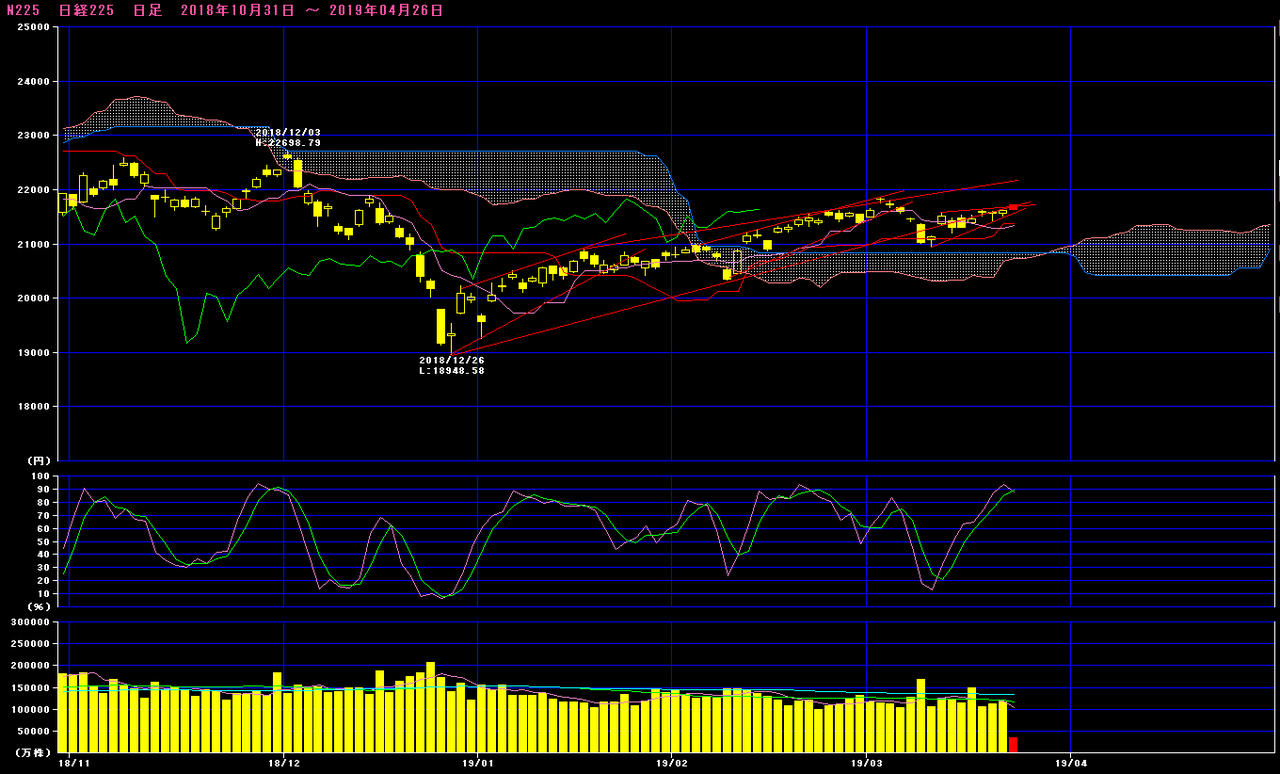Select the 2018/12/03 high date annotation
1280x774 pixels.
288,132
